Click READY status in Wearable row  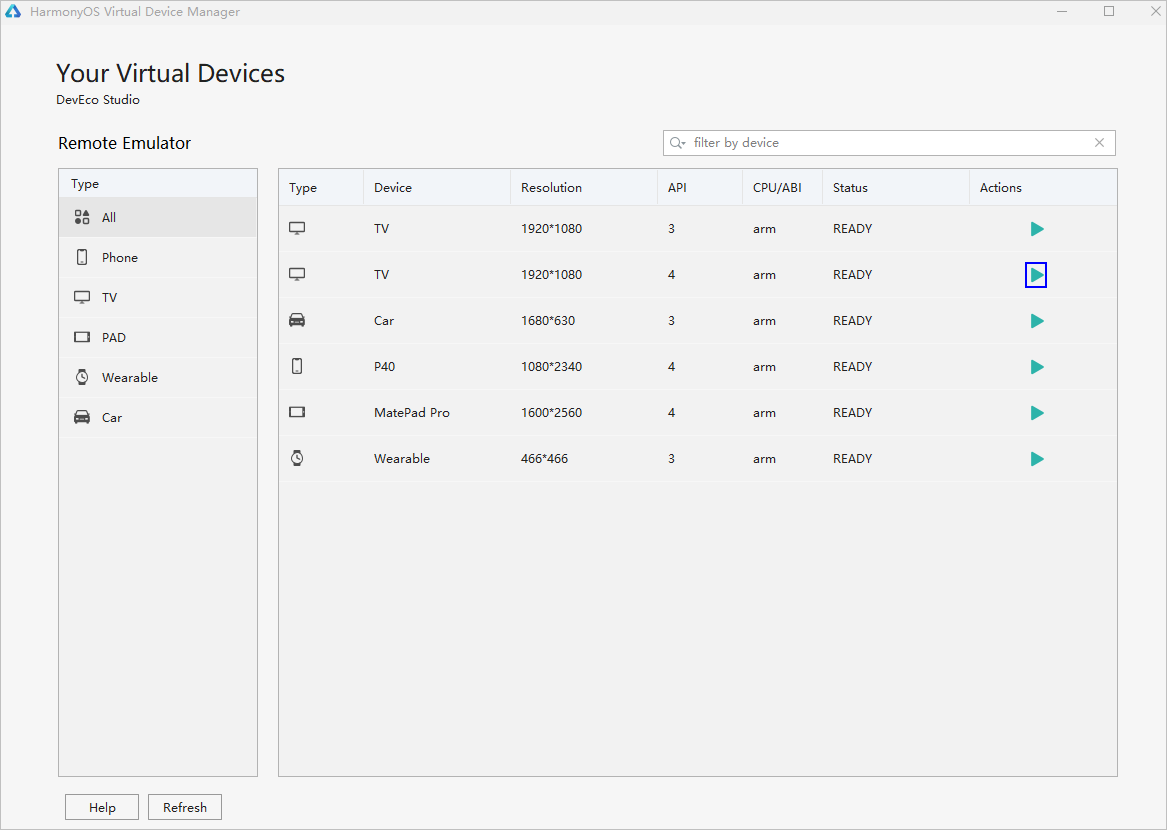[852, 459]
